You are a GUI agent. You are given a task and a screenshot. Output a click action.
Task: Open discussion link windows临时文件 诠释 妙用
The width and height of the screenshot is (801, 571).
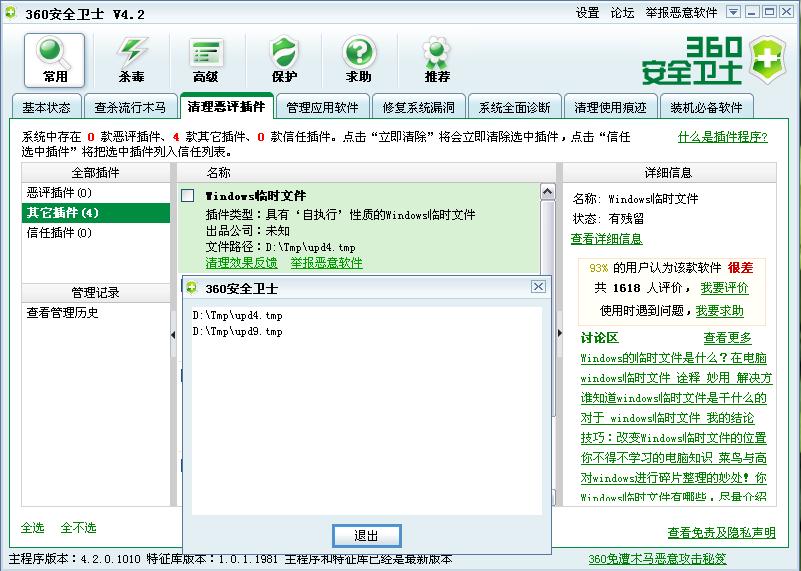676,378
